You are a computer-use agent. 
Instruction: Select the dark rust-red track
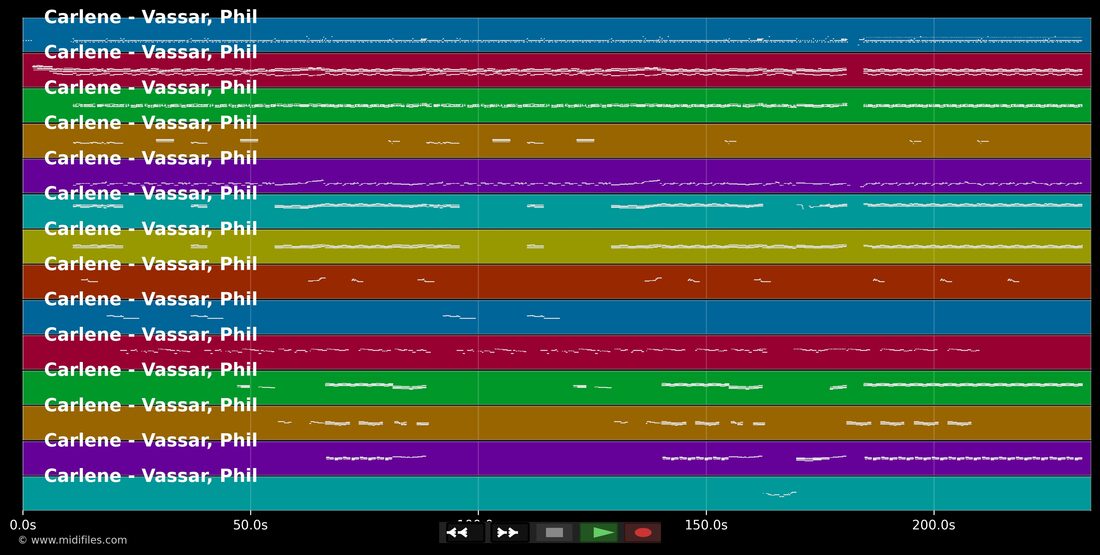click(557, 282)
